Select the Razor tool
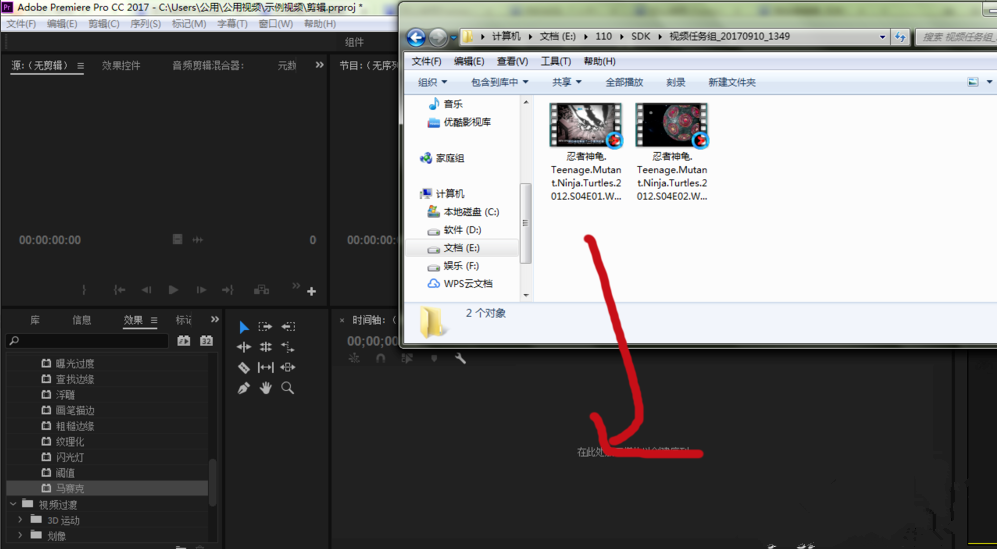997x549 pixels. point(244,367)
